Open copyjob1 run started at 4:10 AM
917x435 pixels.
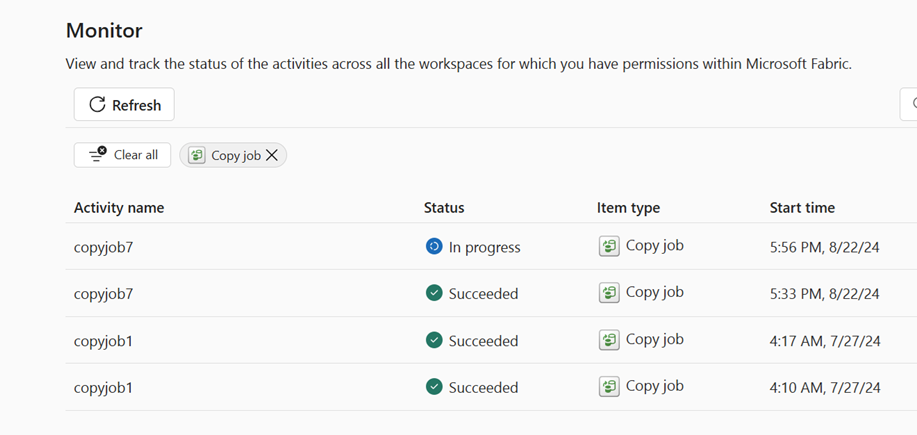(x=103, y=388)
